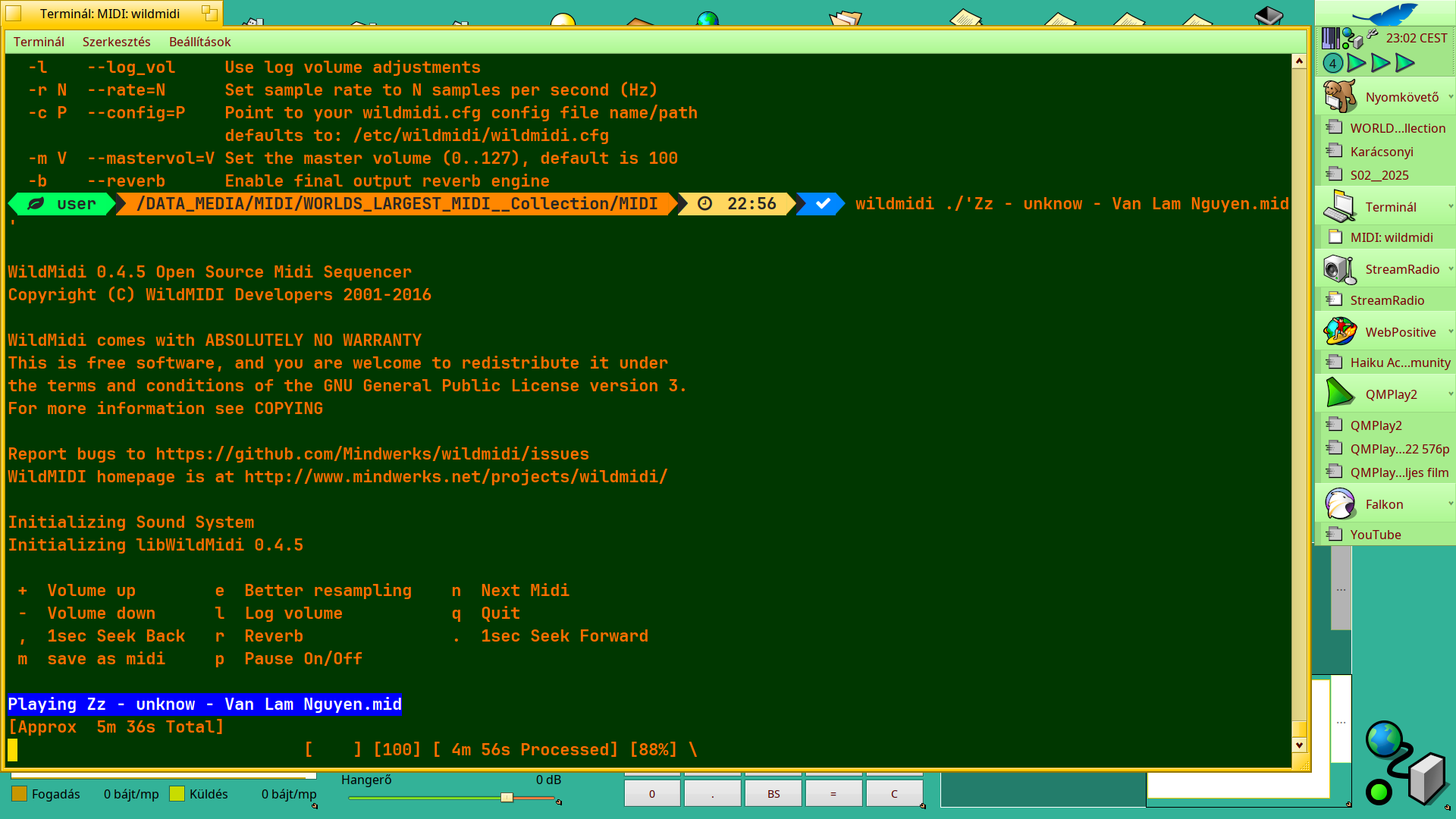Screen dimensions: 1456x819
Task: Click the Terminal scrollbar down arrow
Action: point(1299,745)
